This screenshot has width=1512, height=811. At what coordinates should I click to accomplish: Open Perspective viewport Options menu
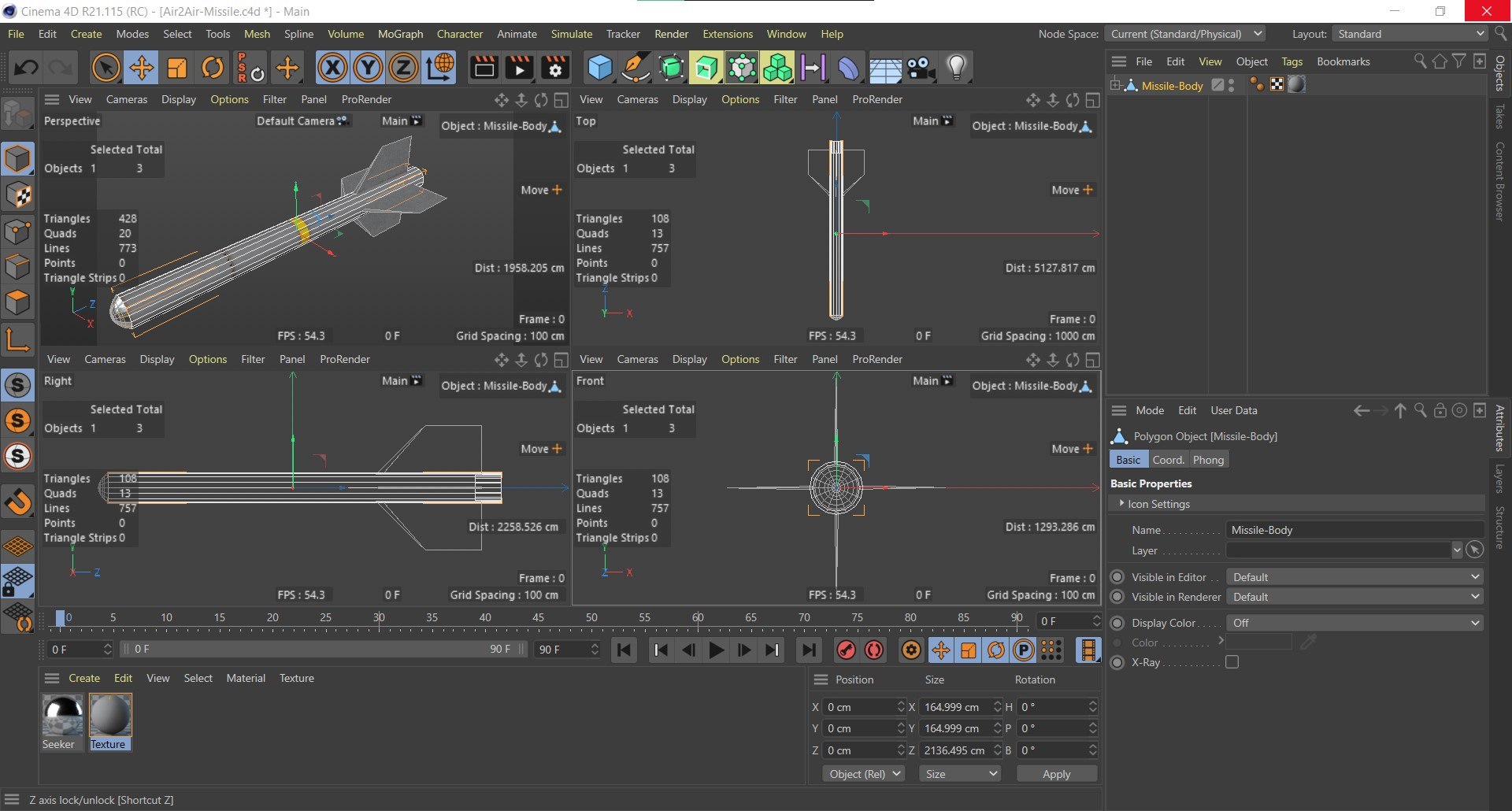click(x=229, y=99)
